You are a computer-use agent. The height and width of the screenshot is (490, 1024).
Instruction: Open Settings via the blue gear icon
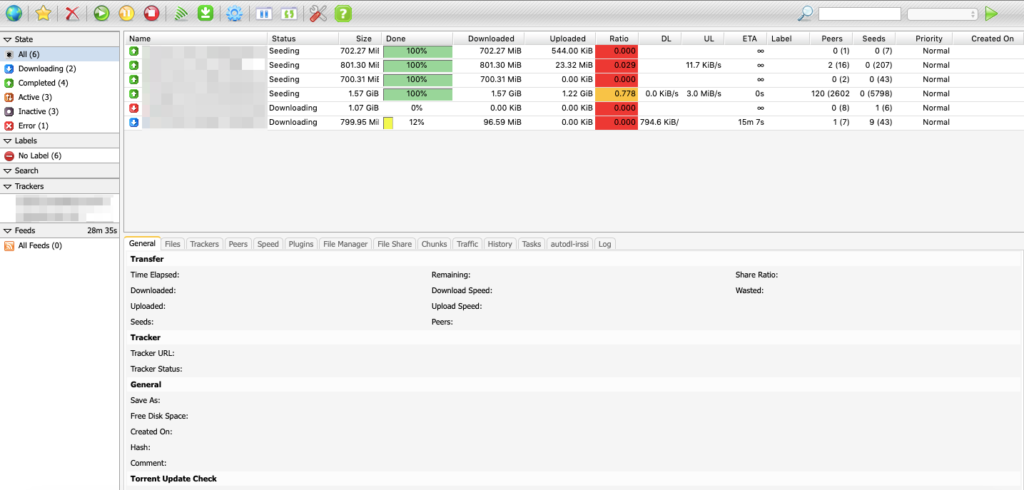233,12
